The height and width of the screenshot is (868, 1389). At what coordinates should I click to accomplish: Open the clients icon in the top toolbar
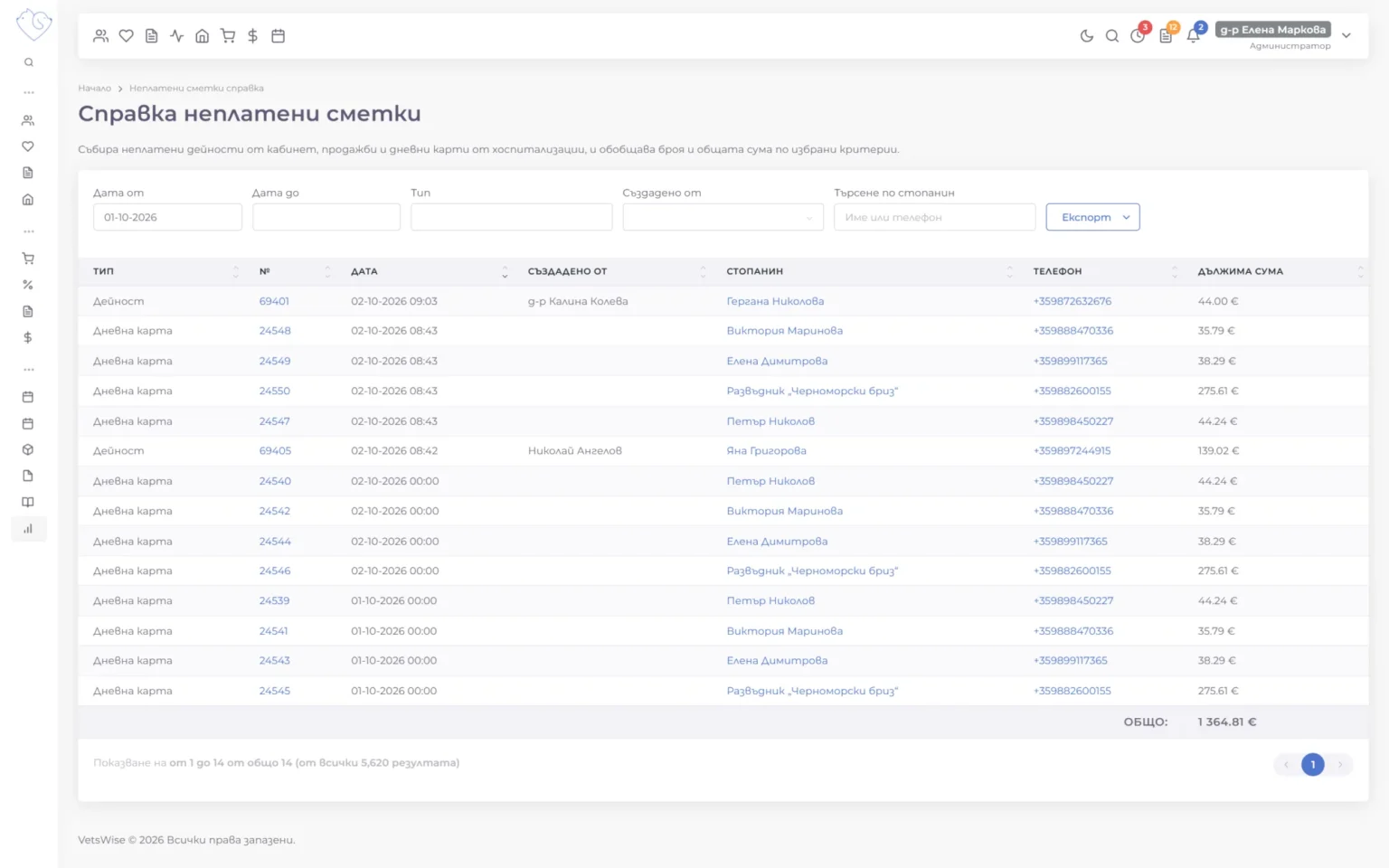click(100, 36)
